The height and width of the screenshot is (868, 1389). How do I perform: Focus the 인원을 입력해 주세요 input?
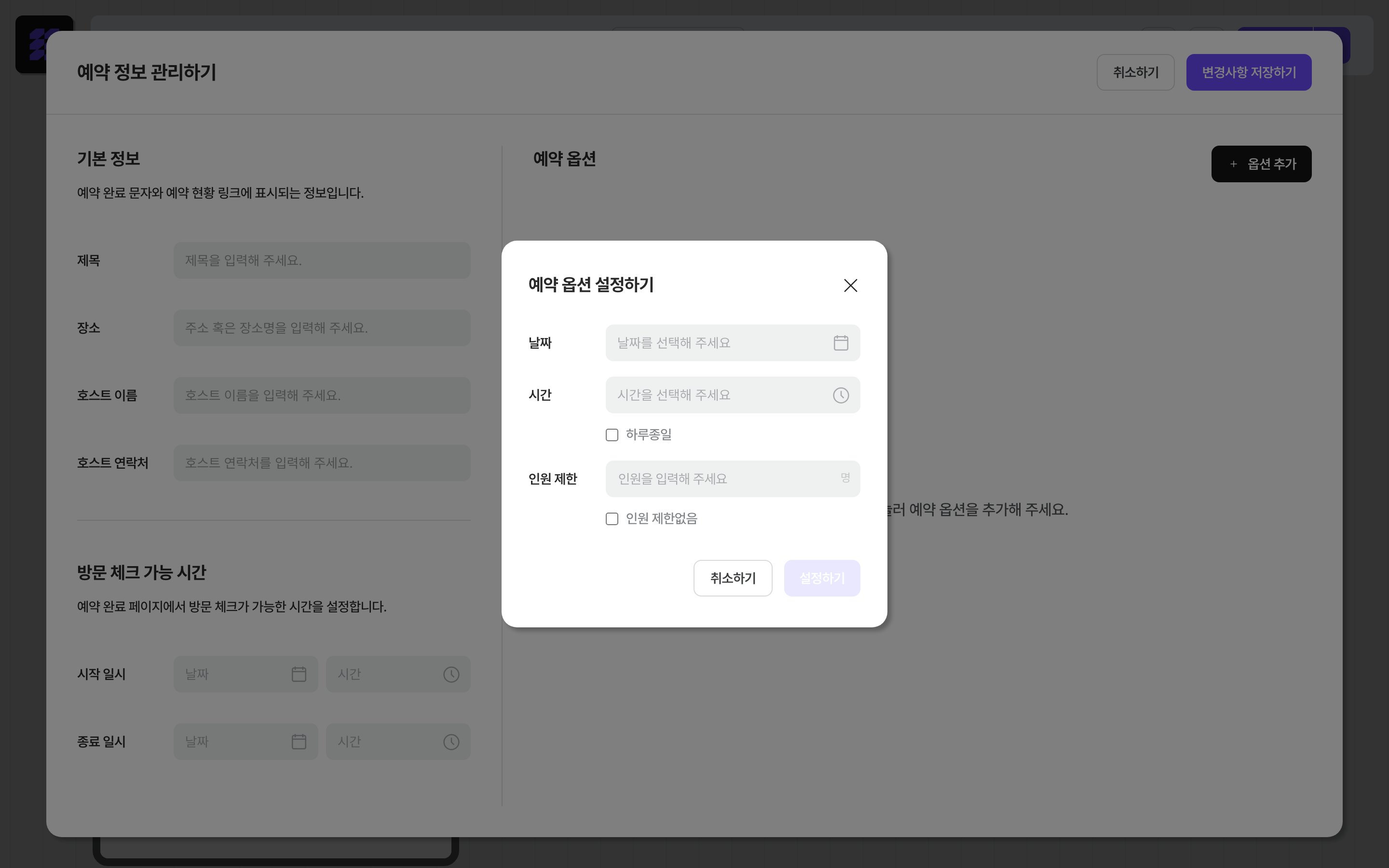click(733, 479)
